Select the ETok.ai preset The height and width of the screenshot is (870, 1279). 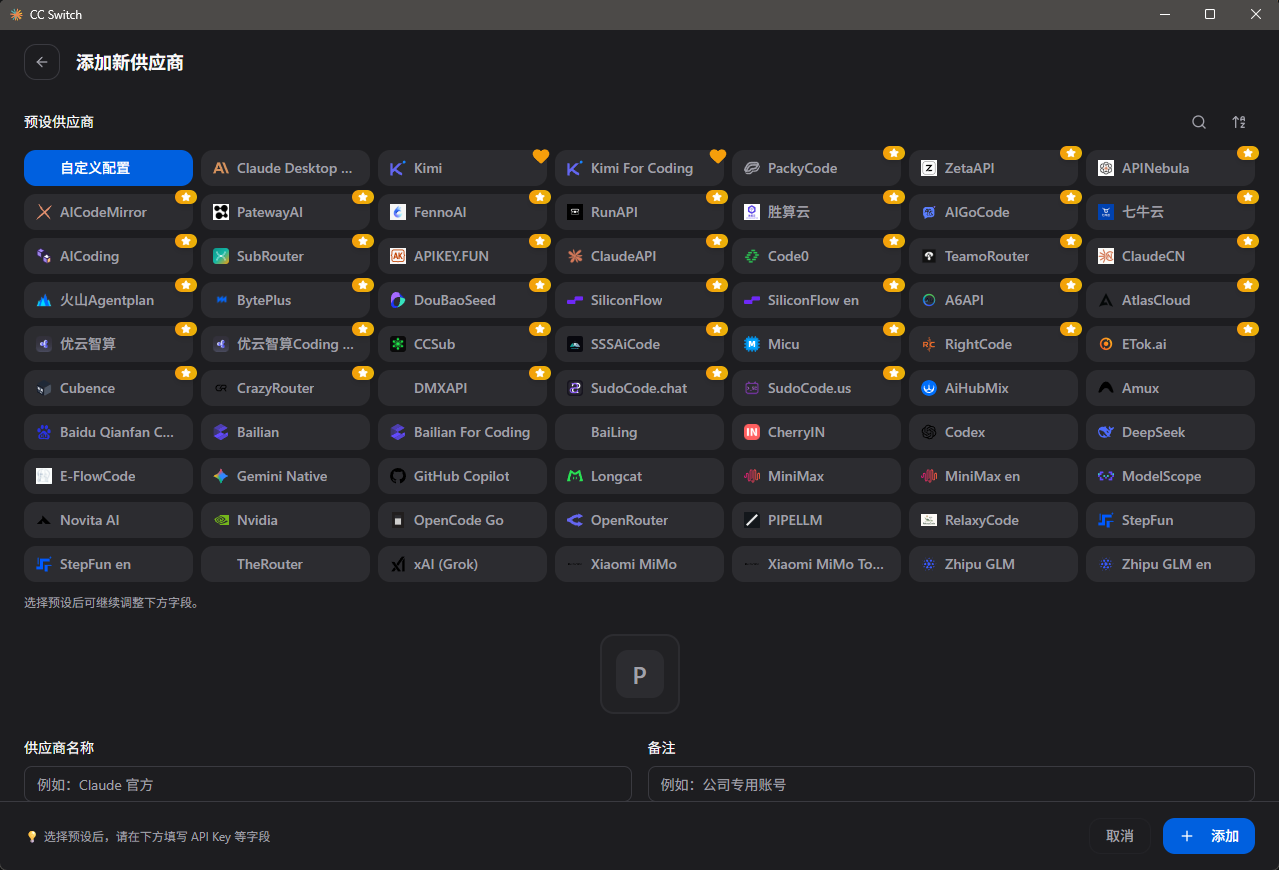coord(1170,344)
